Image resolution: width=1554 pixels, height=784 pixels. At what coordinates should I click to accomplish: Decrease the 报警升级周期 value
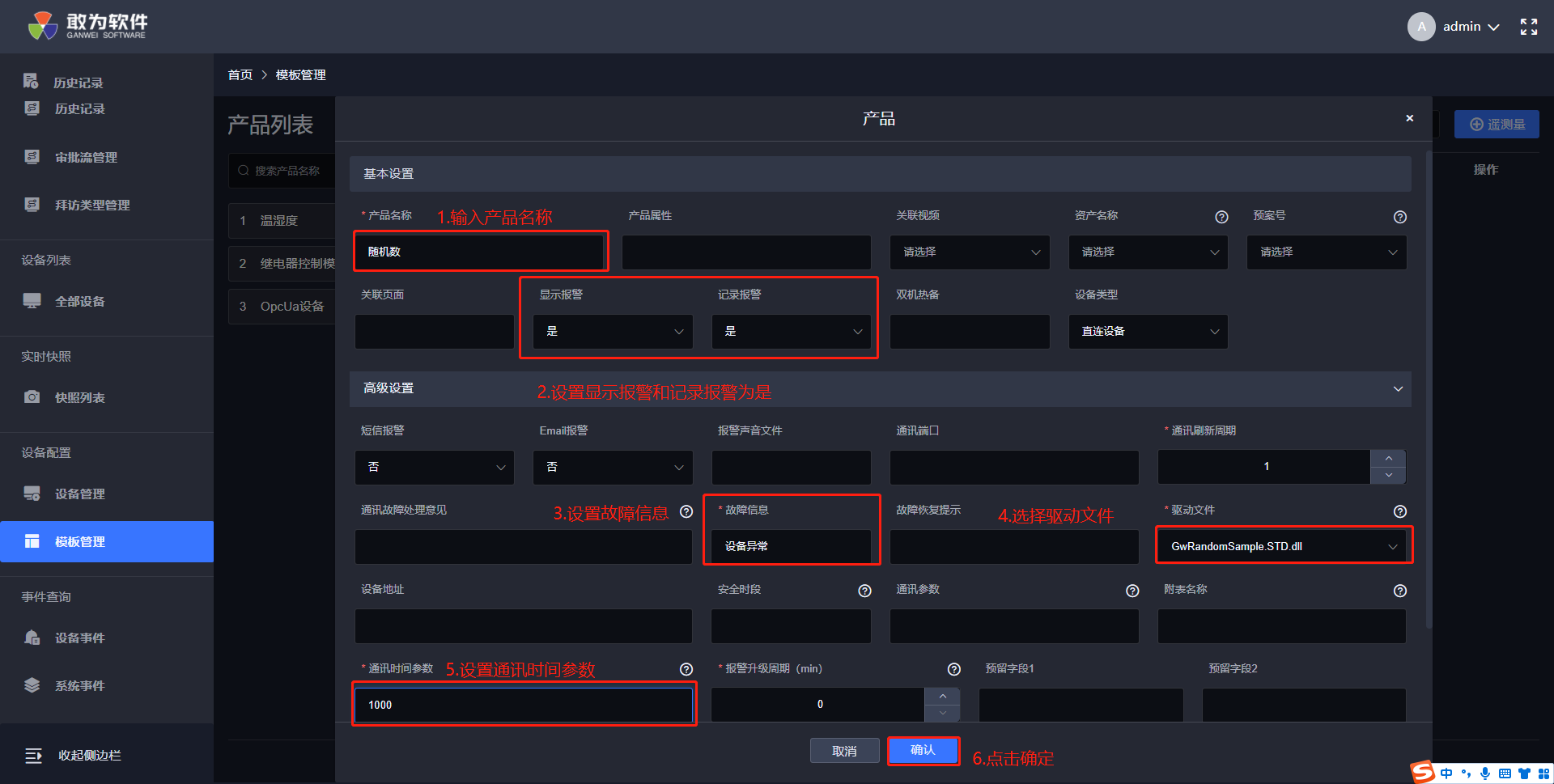pos(942,714)
